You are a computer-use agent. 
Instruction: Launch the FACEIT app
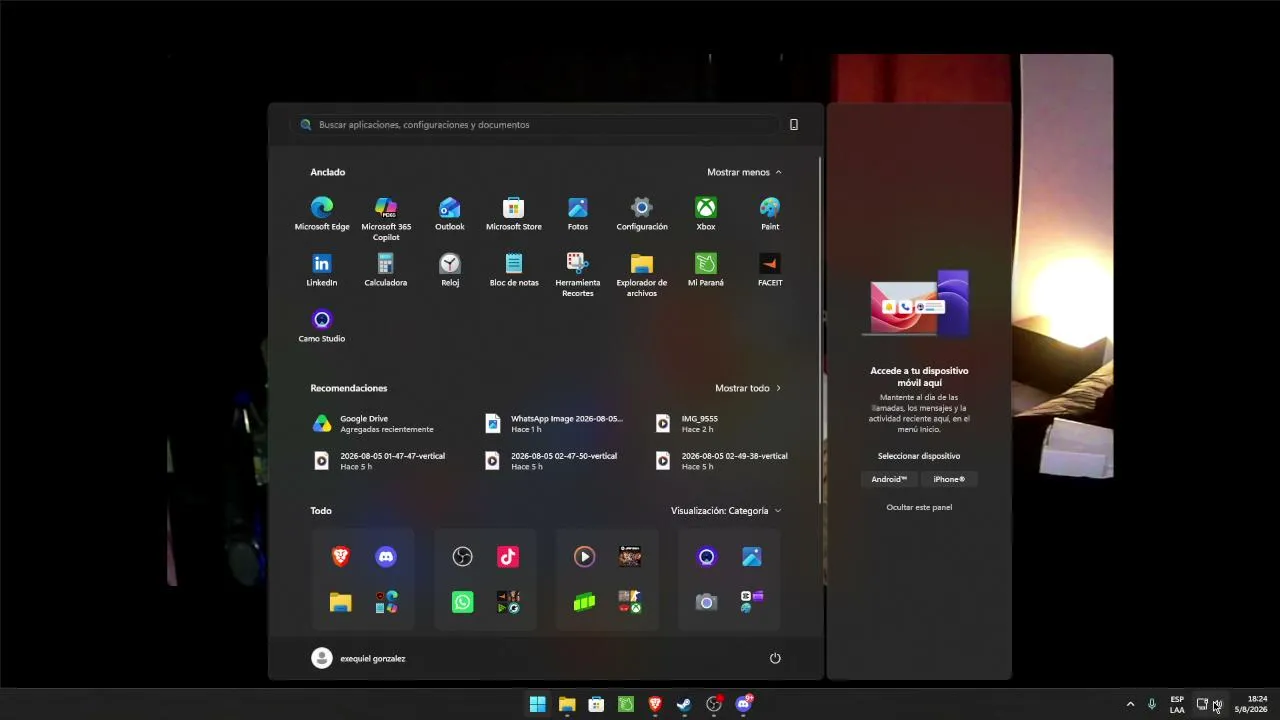[770, 269]
